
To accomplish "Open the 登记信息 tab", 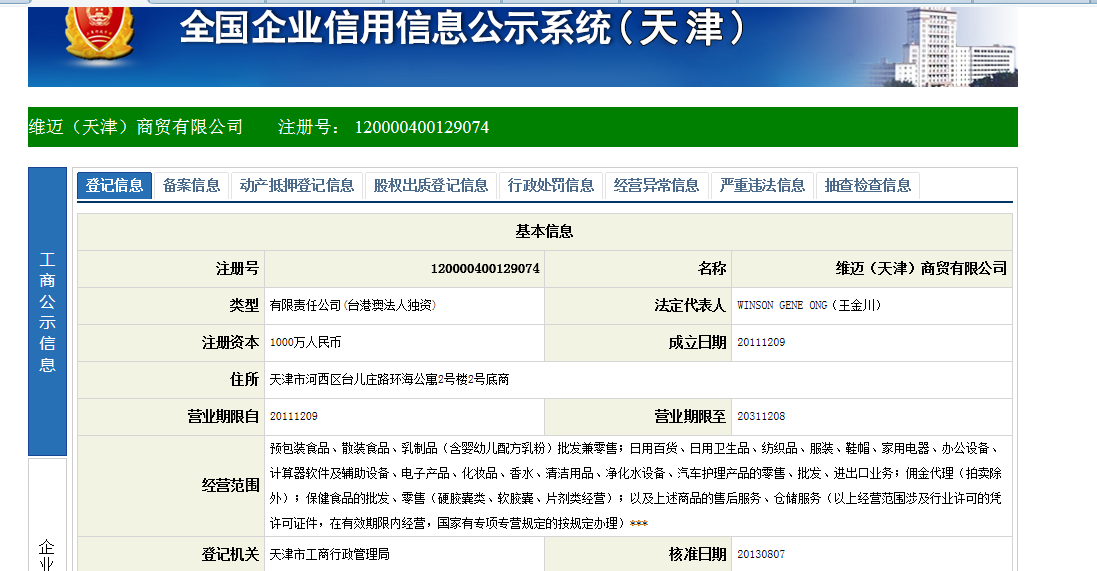I will point(114,185).
